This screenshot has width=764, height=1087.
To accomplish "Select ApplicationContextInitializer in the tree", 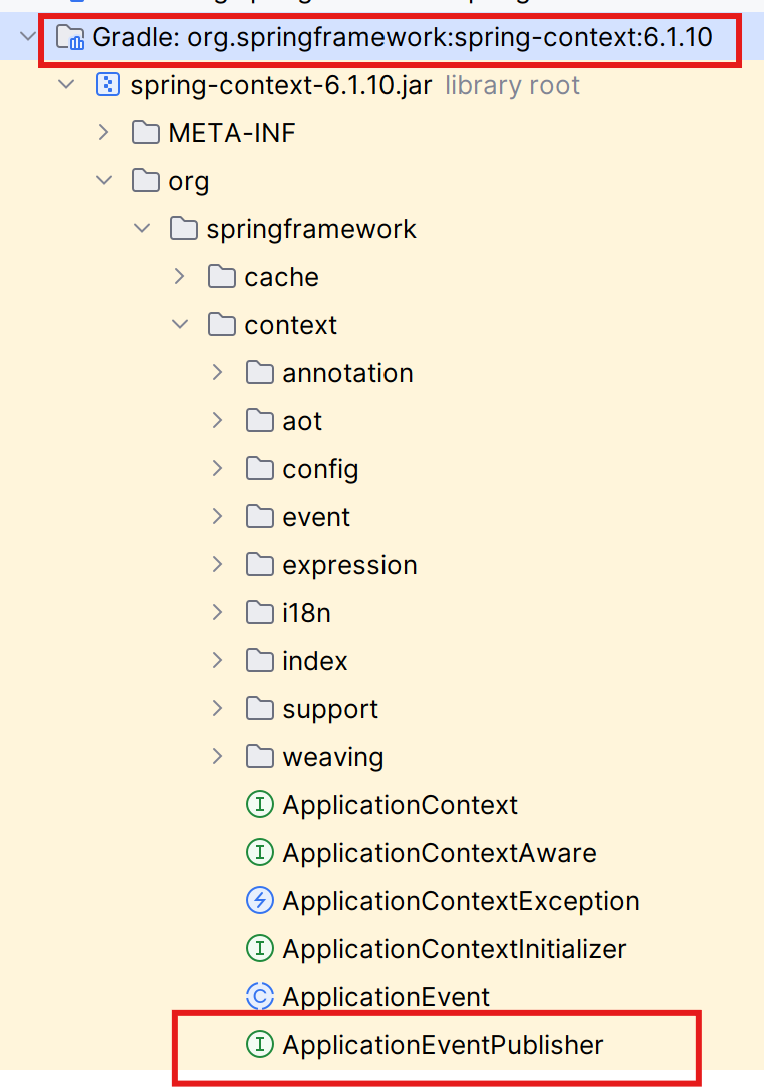I will click(454, 949).
